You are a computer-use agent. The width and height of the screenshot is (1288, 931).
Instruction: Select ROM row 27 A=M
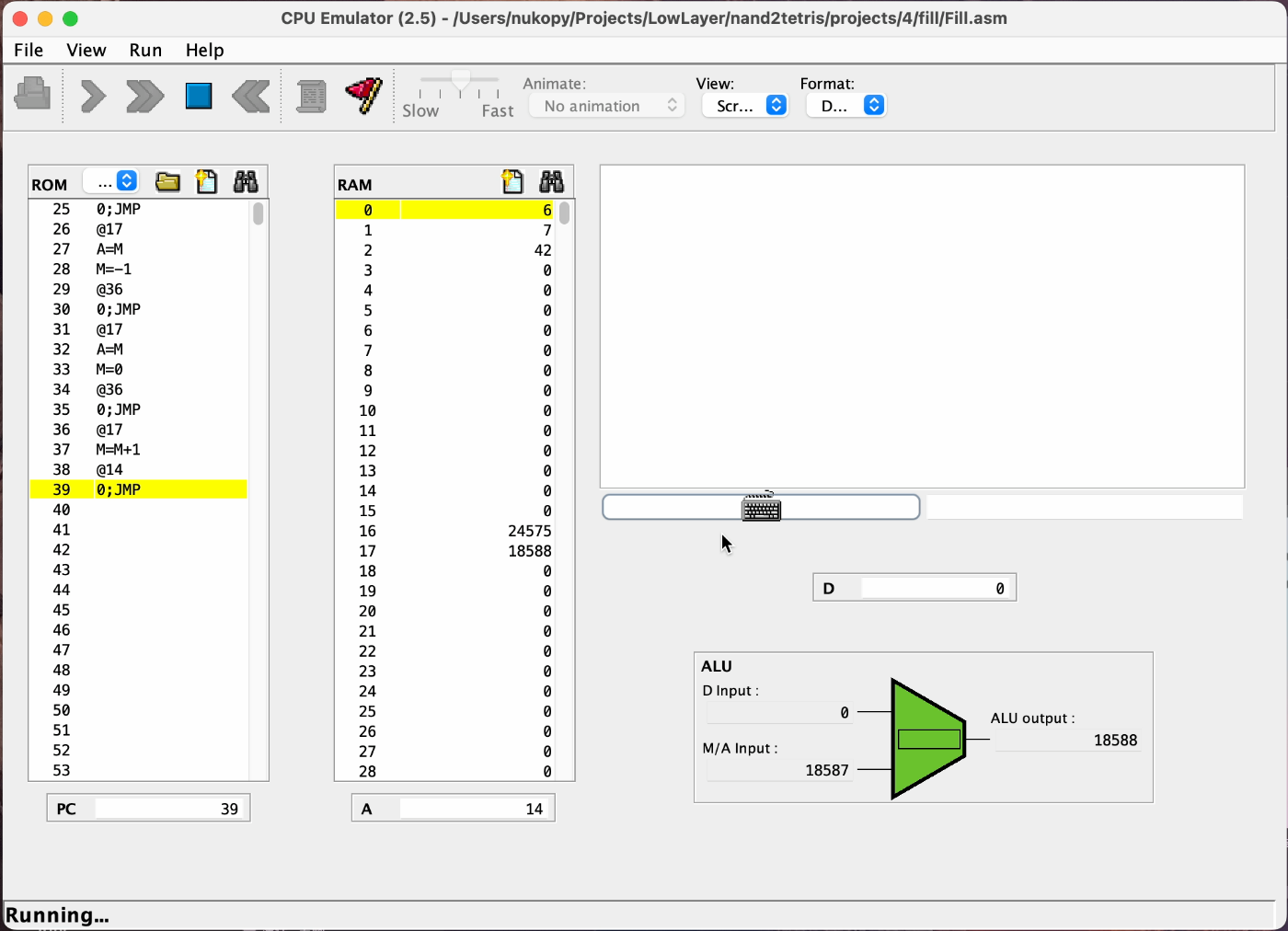(x=138, y=248)
